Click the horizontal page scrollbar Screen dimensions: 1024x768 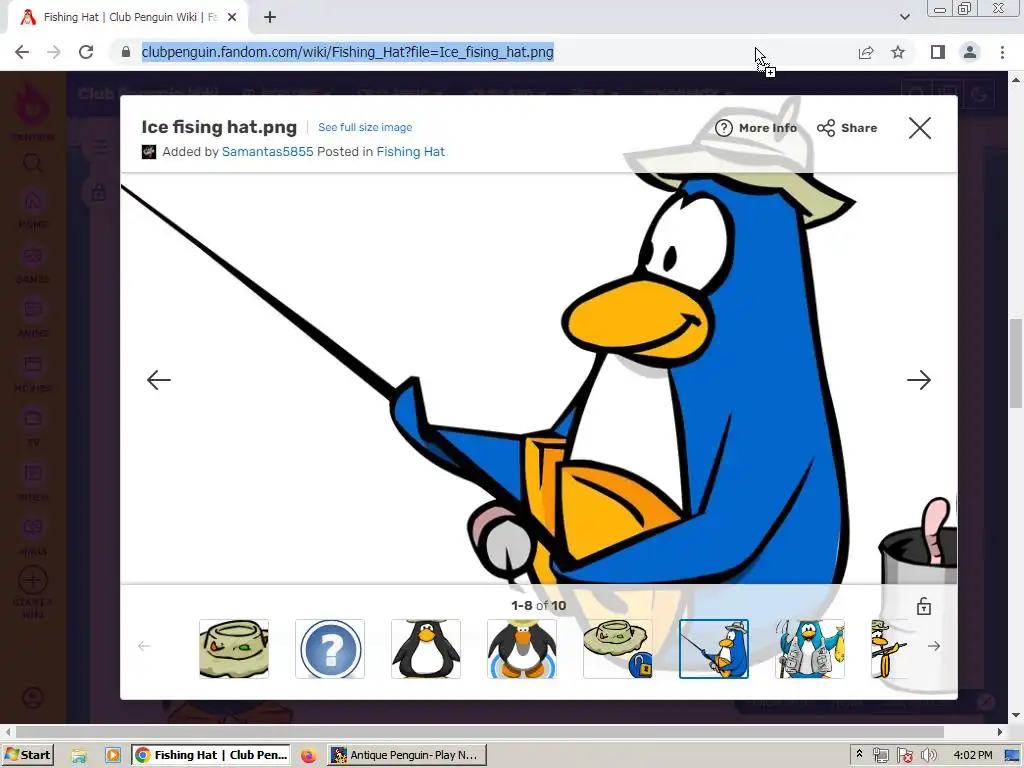click(x=480, y=731)
